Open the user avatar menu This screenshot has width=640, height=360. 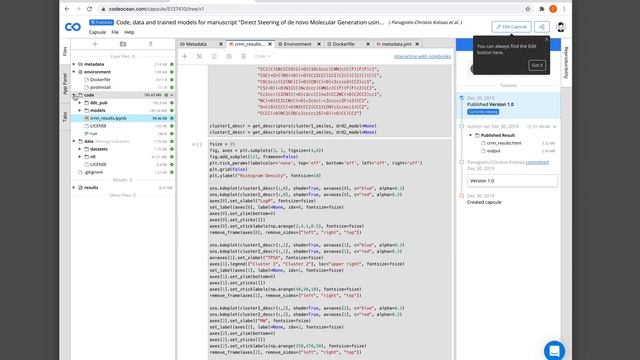click(x=561, y=27)
